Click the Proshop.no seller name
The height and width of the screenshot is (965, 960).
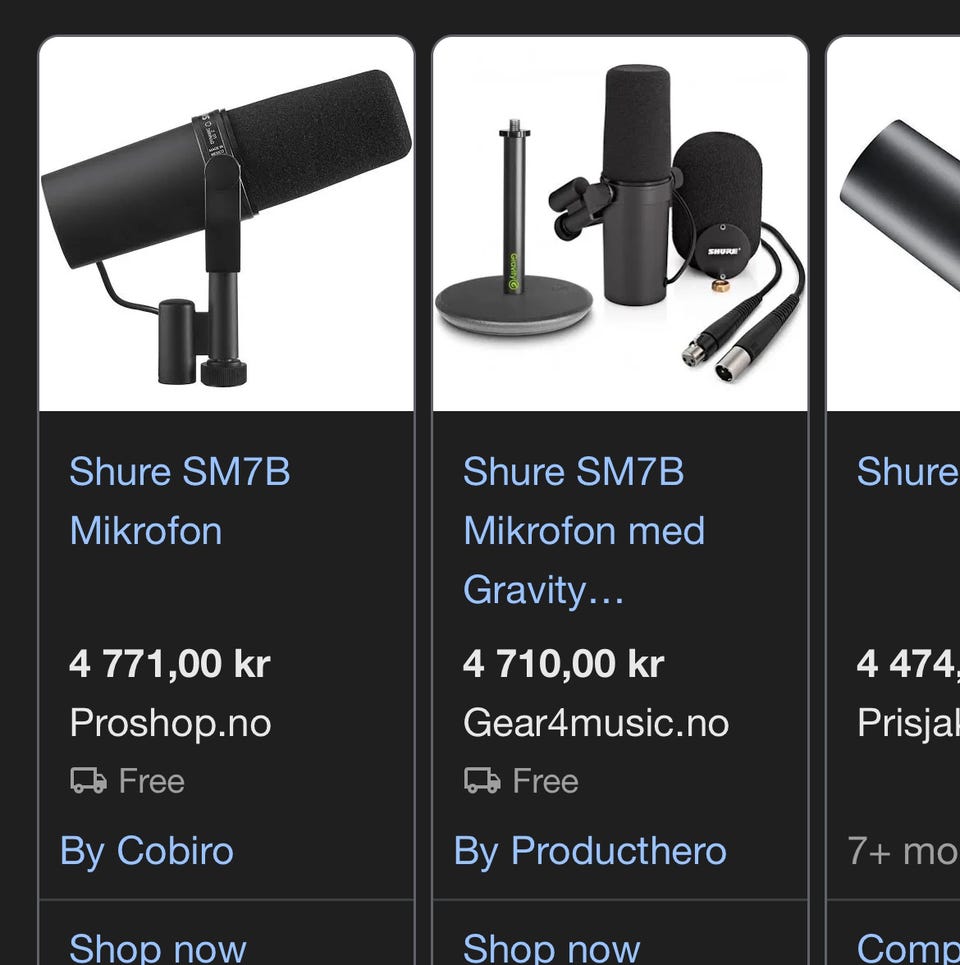click(x=170, y=723)
